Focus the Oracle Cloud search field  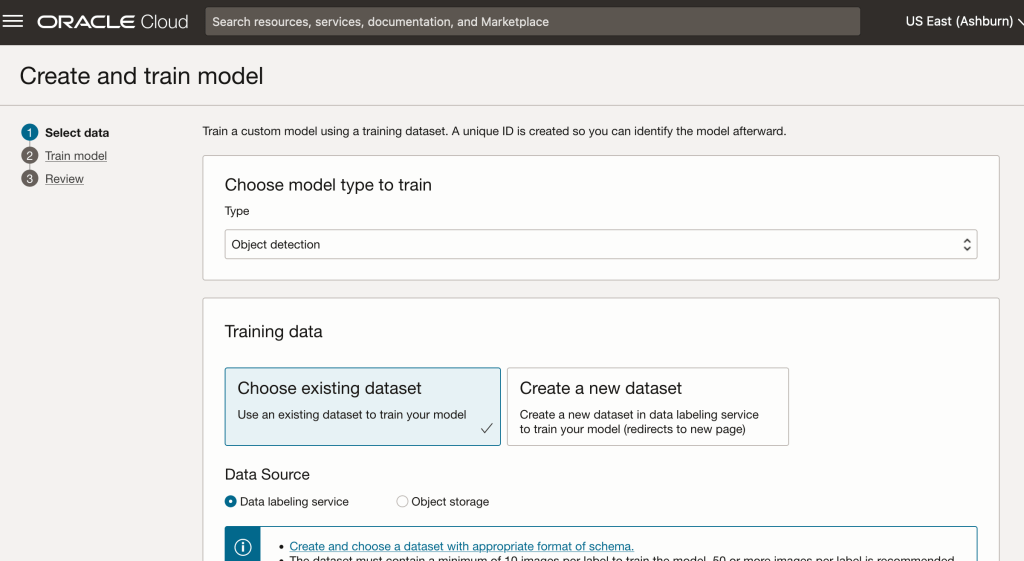tap(532, 21)
